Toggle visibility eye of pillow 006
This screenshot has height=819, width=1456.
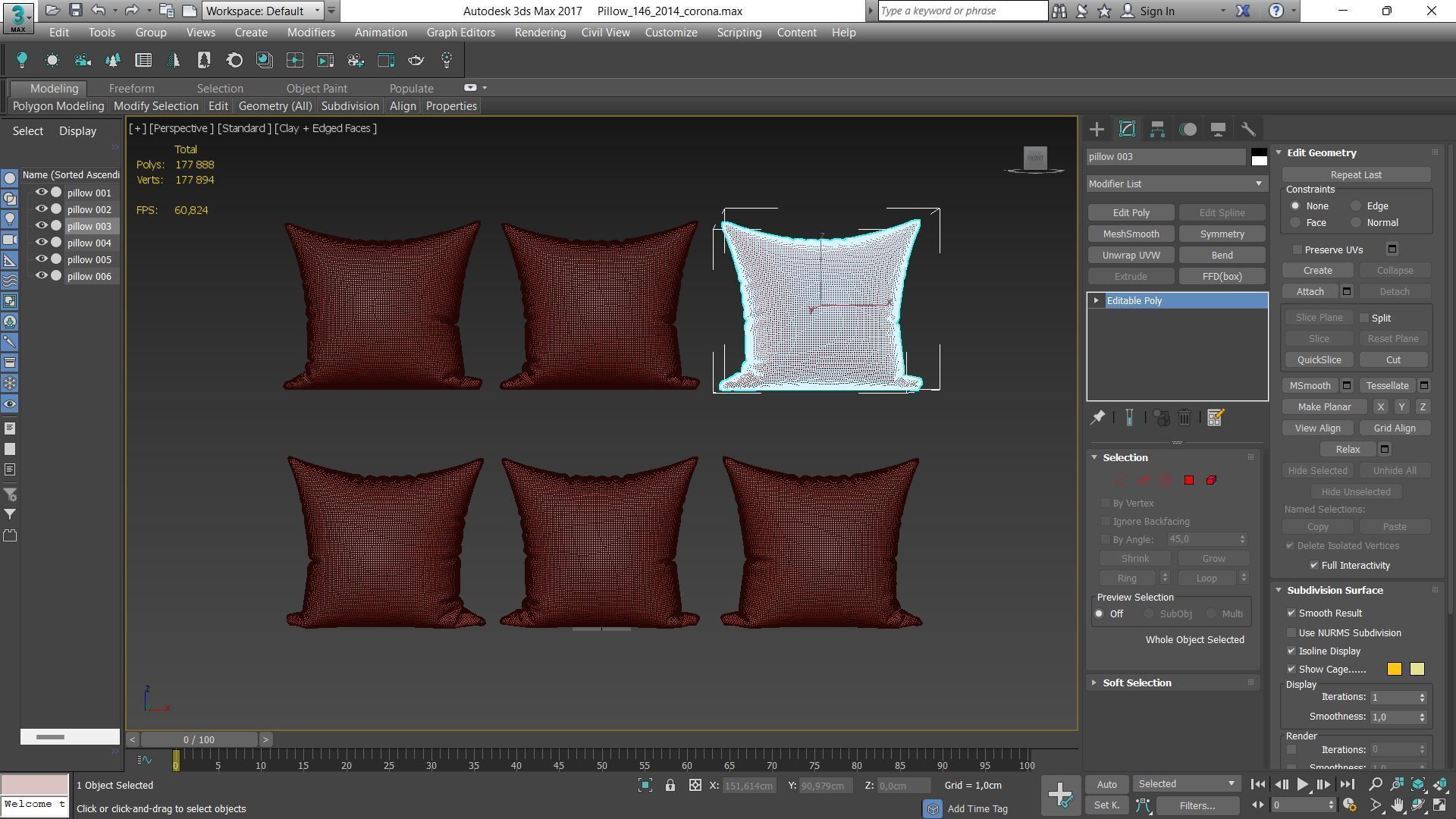click(x=42, y=276)
